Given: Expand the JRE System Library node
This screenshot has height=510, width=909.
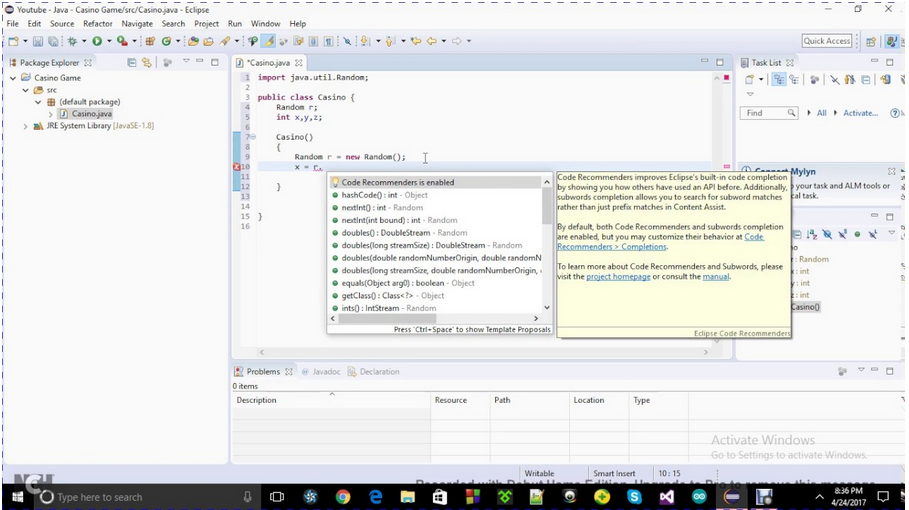Looking at the screenshot, I should [26, 126].
